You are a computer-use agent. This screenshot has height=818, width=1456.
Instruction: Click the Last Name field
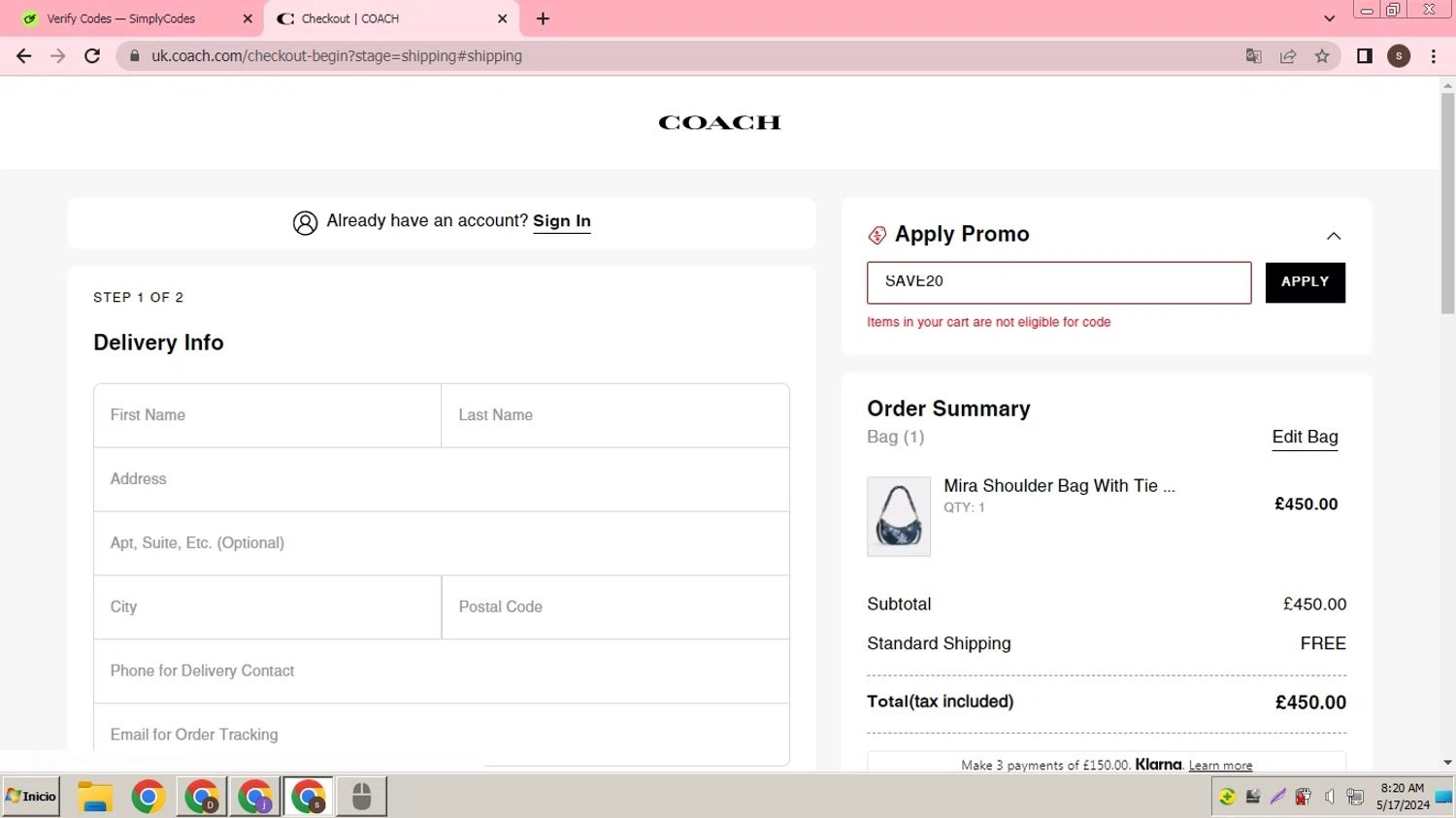(x=615, y=415)
